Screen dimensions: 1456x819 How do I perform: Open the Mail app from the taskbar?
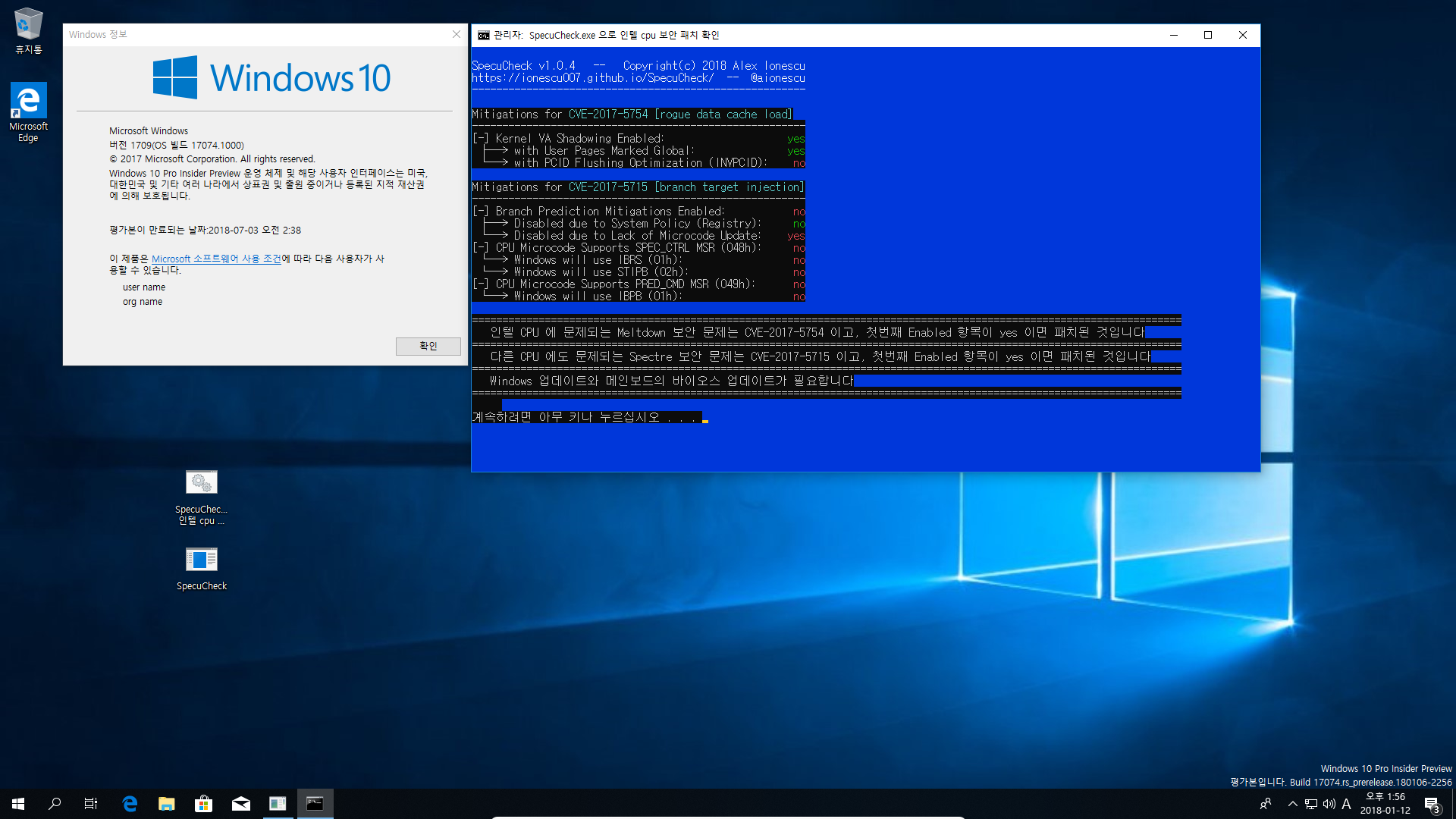tap(240, 804)
